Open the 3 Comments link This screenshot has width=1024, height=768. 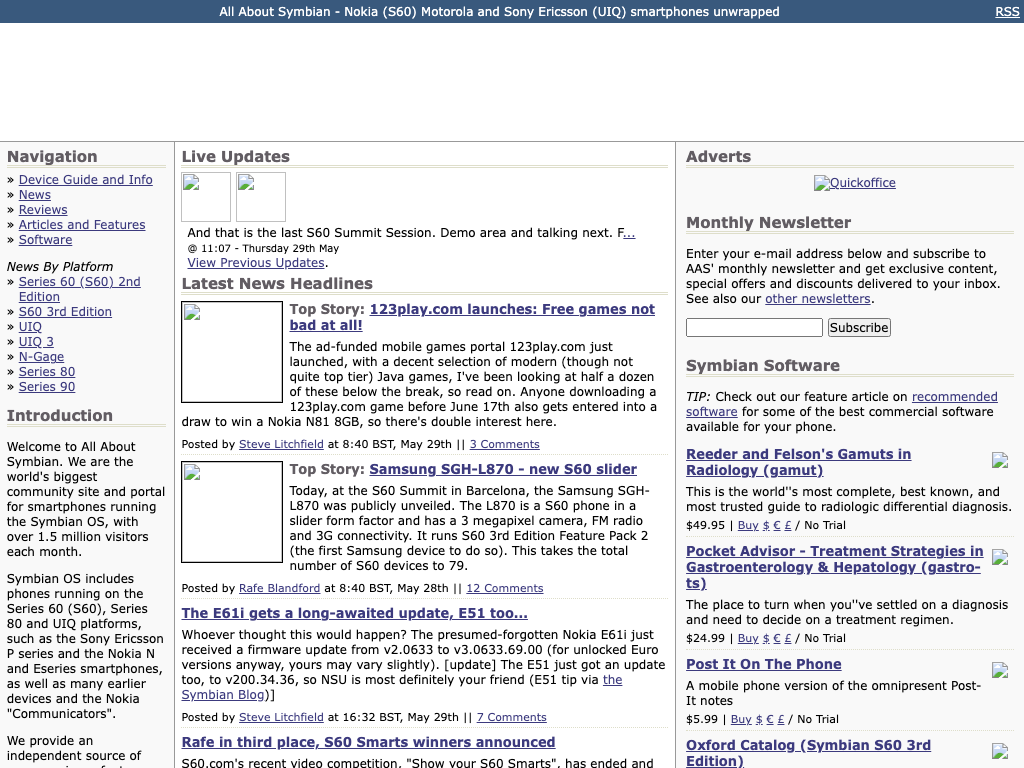coord(505,444)
